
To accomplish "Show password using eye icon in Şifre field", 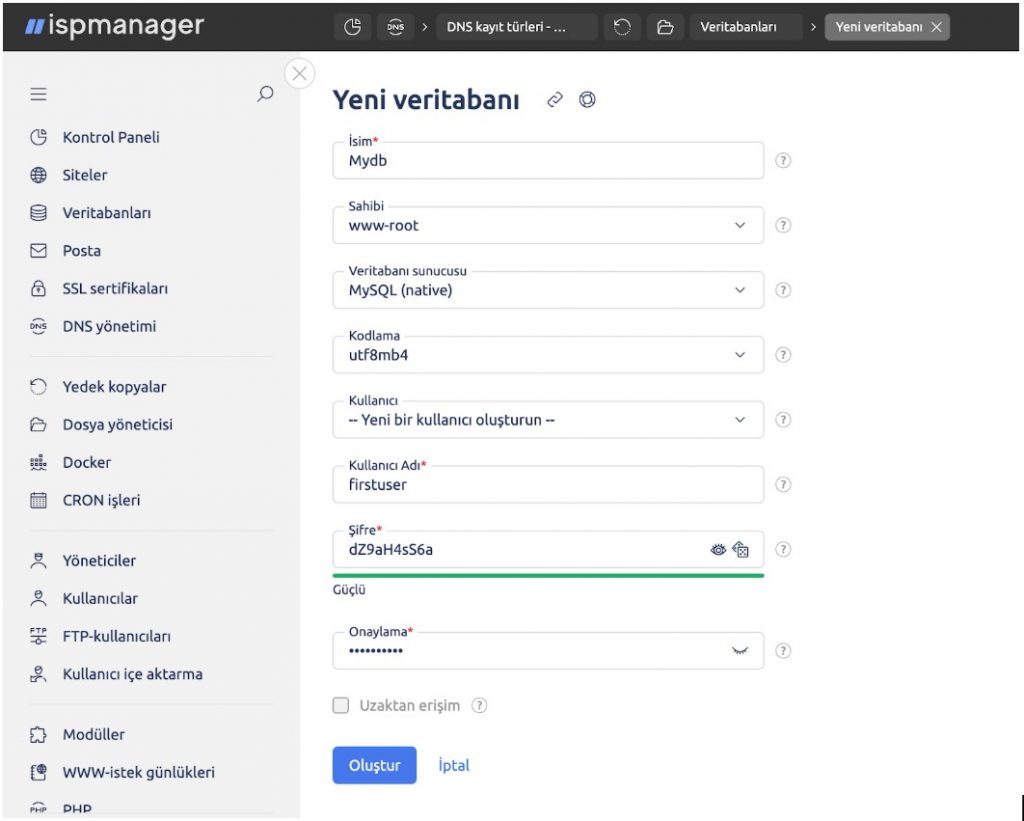I will pyautogui.click(x=718, y=549).
